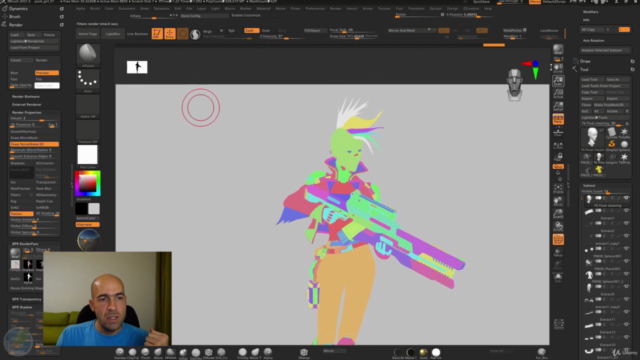This screenshot has width=640, height=360.
Task: Collapse the Render palette
Action: pyautogui.click(x=16, y=25)
